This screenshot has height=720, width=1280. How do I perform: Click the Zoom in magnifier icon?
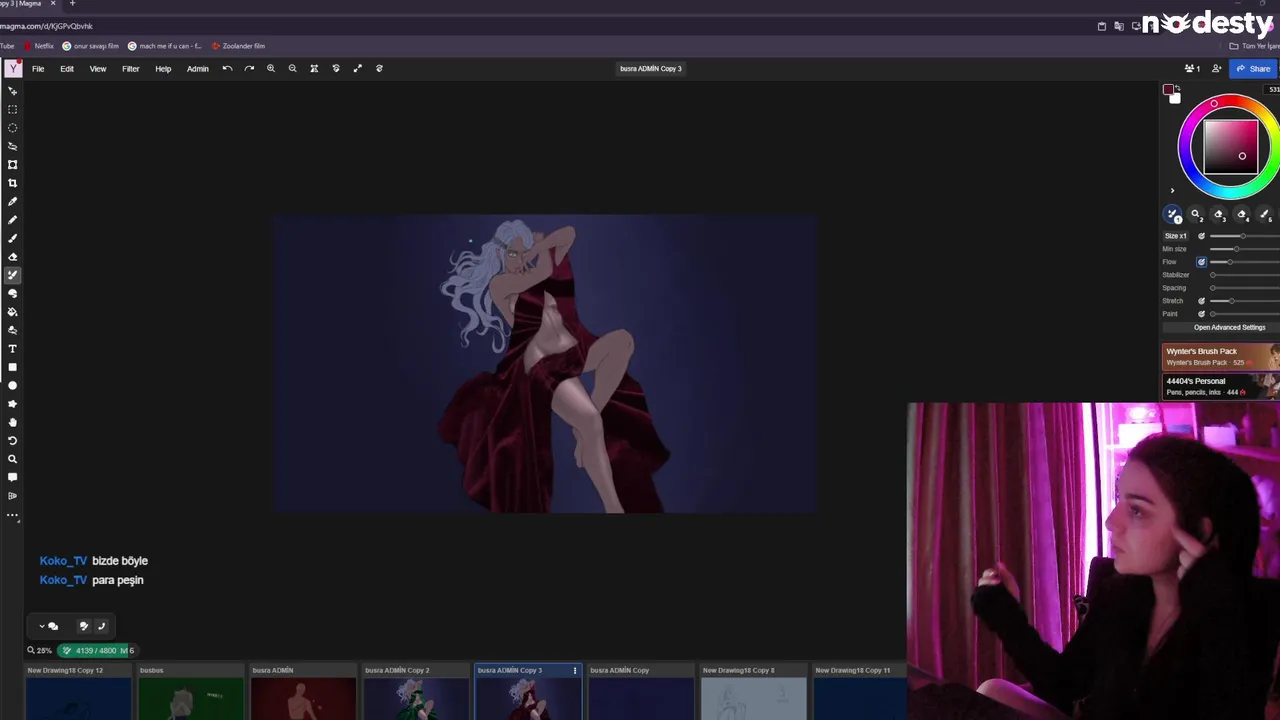coord(271,69)
